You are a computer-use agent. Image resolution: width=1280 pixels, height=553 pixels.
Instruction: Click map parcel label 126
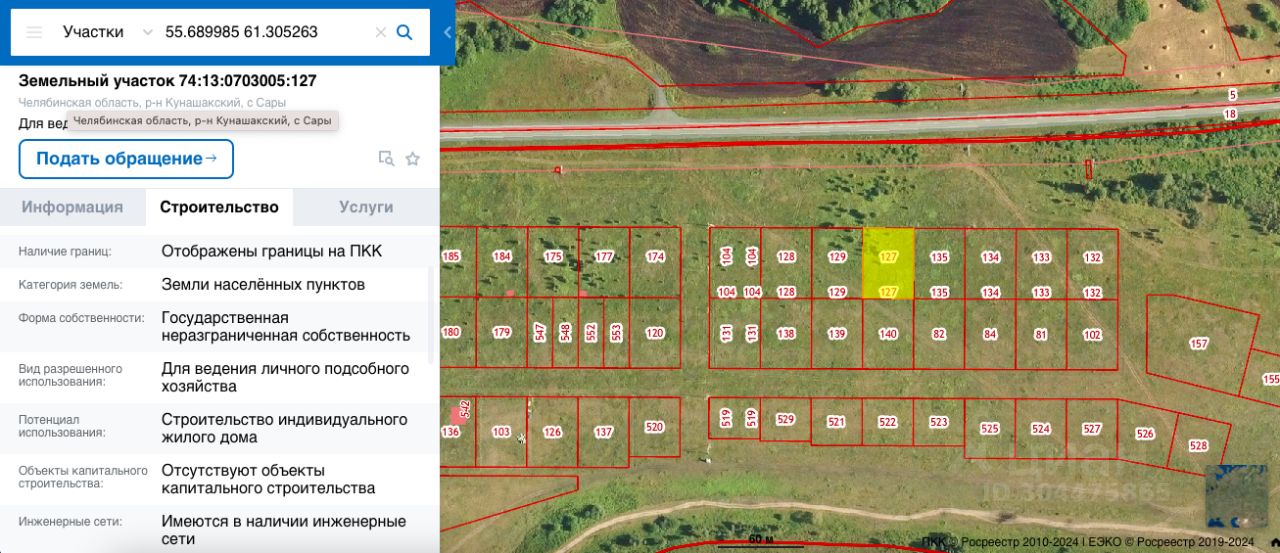tap(553, 432)
